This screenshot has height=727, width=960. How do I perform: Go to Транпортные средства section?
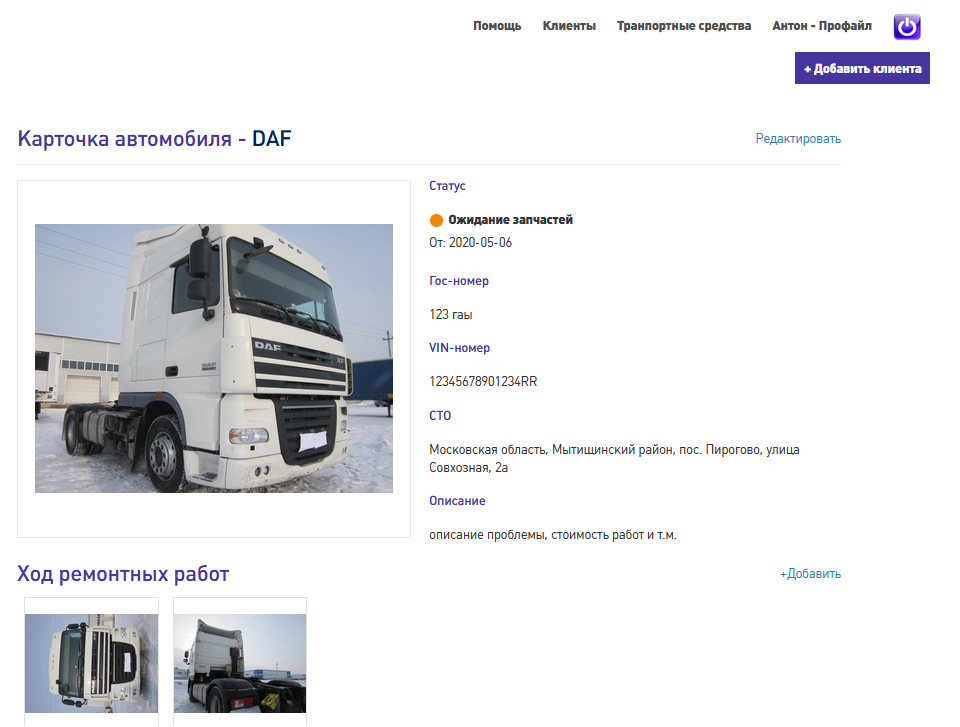pyautogui.click(x=684, y=26)
